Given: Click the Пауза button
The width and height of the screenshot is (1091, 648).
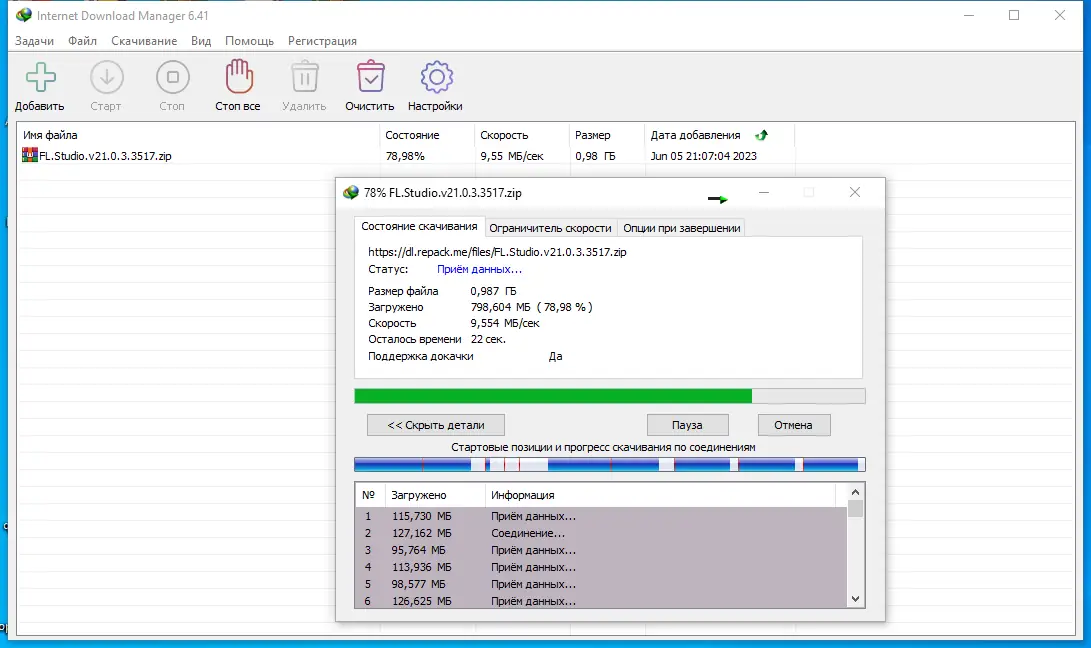Looking at the screenshot, I should click(x=687, y=425).
